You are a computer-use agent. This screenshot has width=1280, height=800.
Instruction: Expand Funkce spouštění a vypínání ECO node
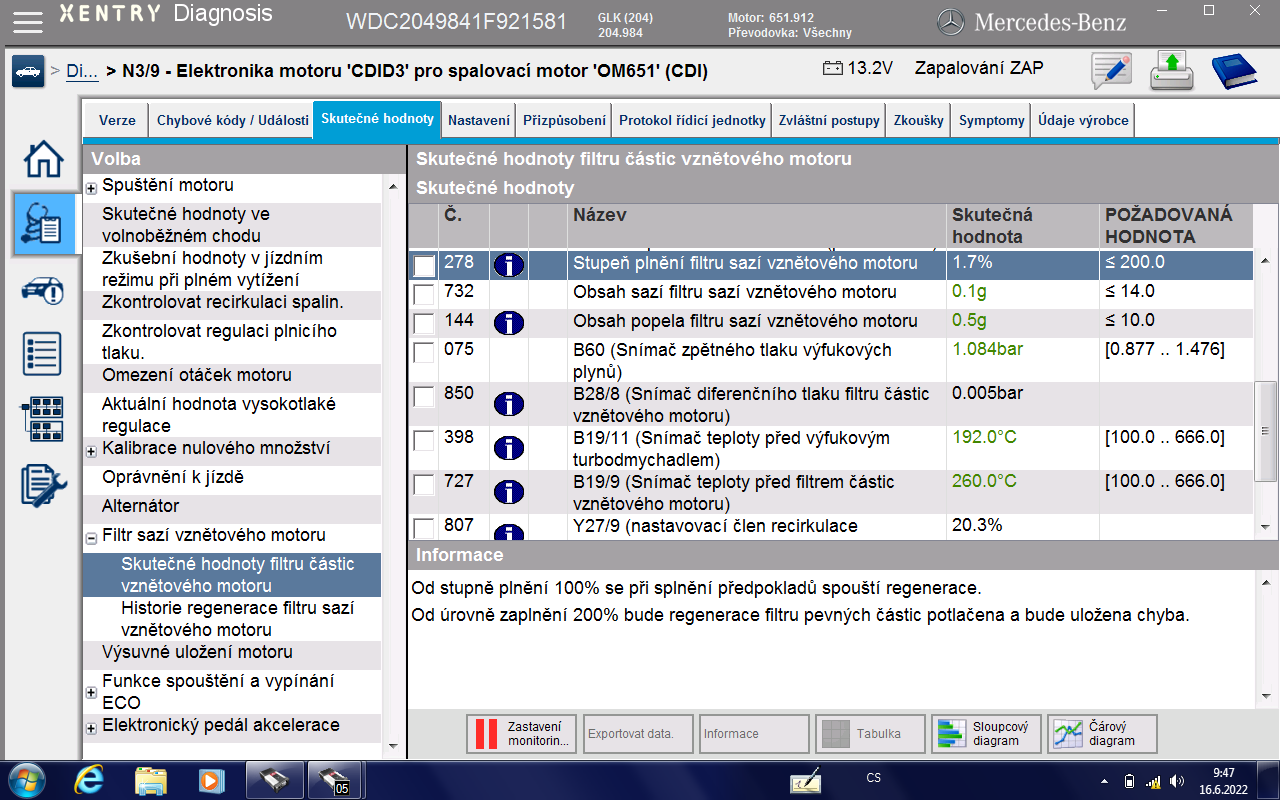[91, 692]
